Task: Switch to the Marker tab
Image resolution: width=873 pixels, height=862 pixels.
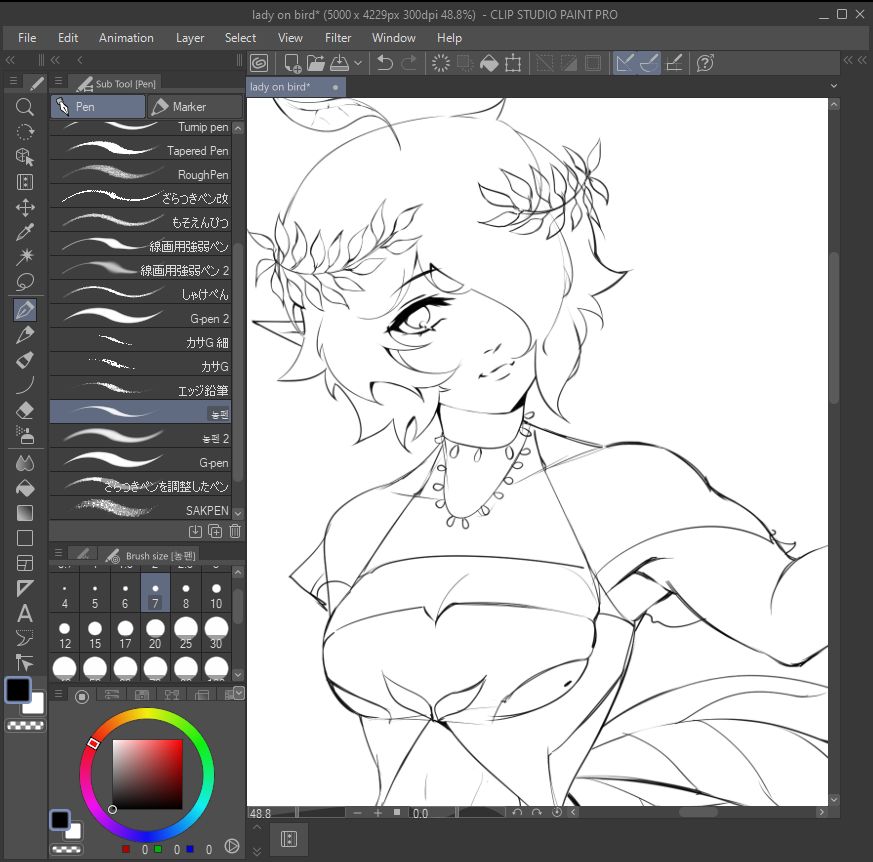Action: click(195, 106)
